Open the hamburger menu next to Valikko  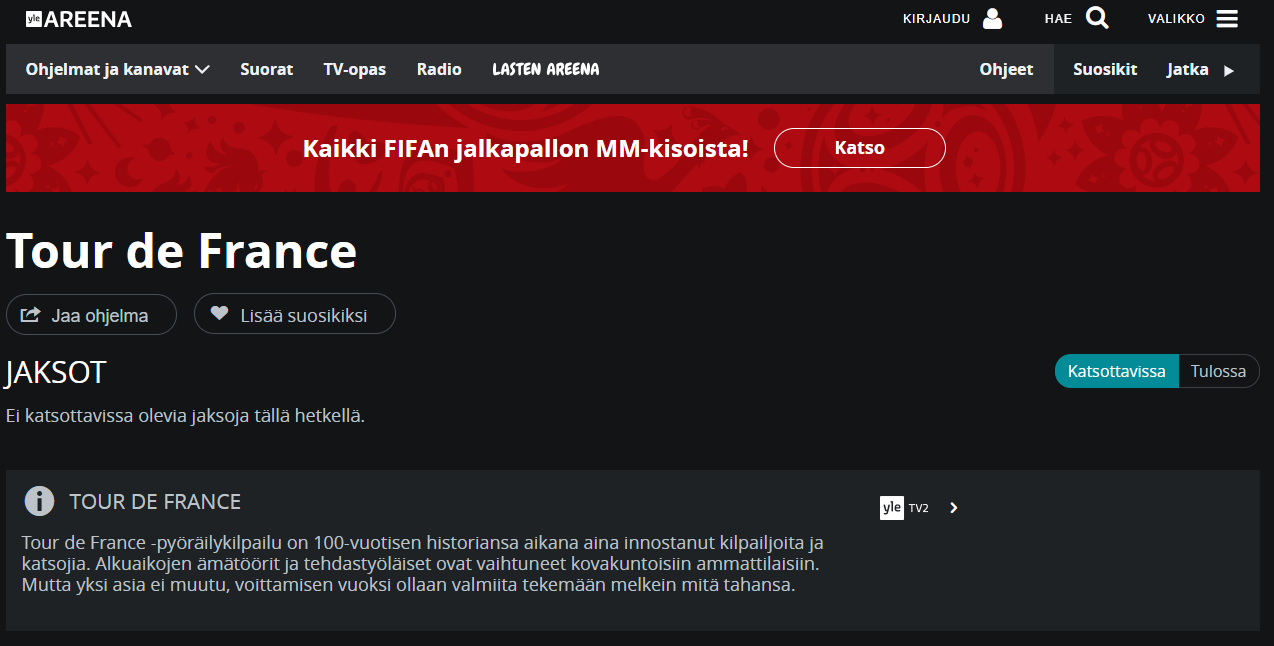point(1229,18)
